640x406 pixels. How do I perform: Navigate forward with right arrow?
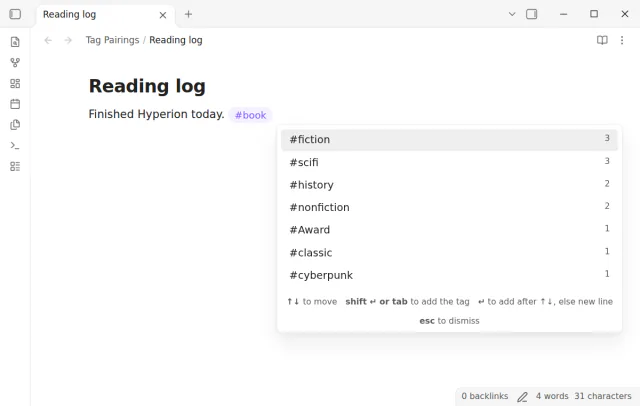point(68,40)
